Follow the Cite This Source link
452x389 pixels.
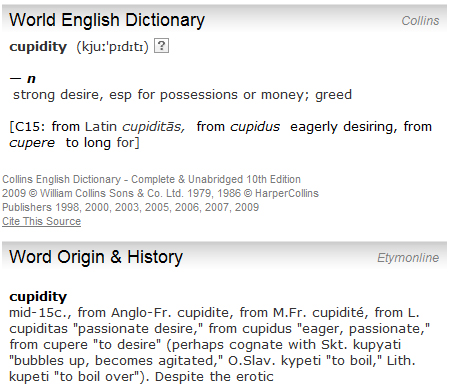[x=41, y=221]
